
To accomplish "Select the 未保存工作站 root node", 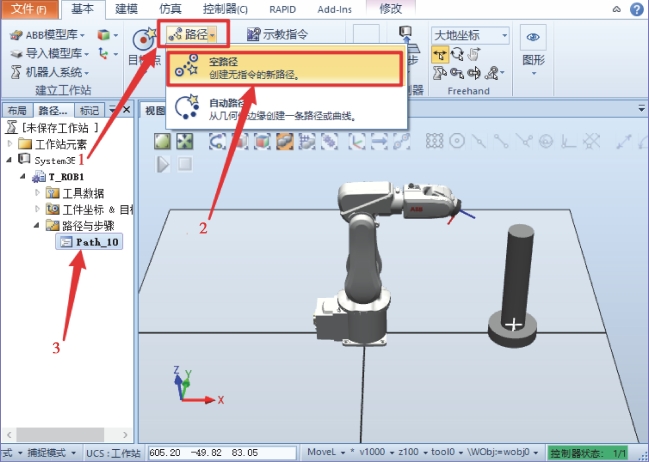I will (x=54, y=128).
